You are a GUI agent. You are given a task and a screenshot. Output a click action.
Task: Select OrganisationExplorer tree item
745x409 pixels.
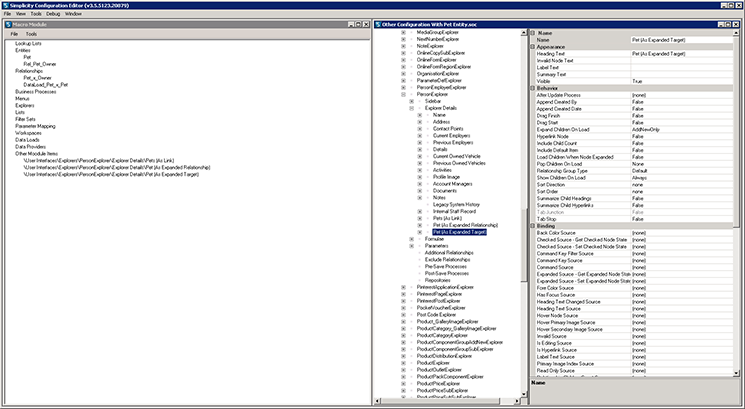438,74
